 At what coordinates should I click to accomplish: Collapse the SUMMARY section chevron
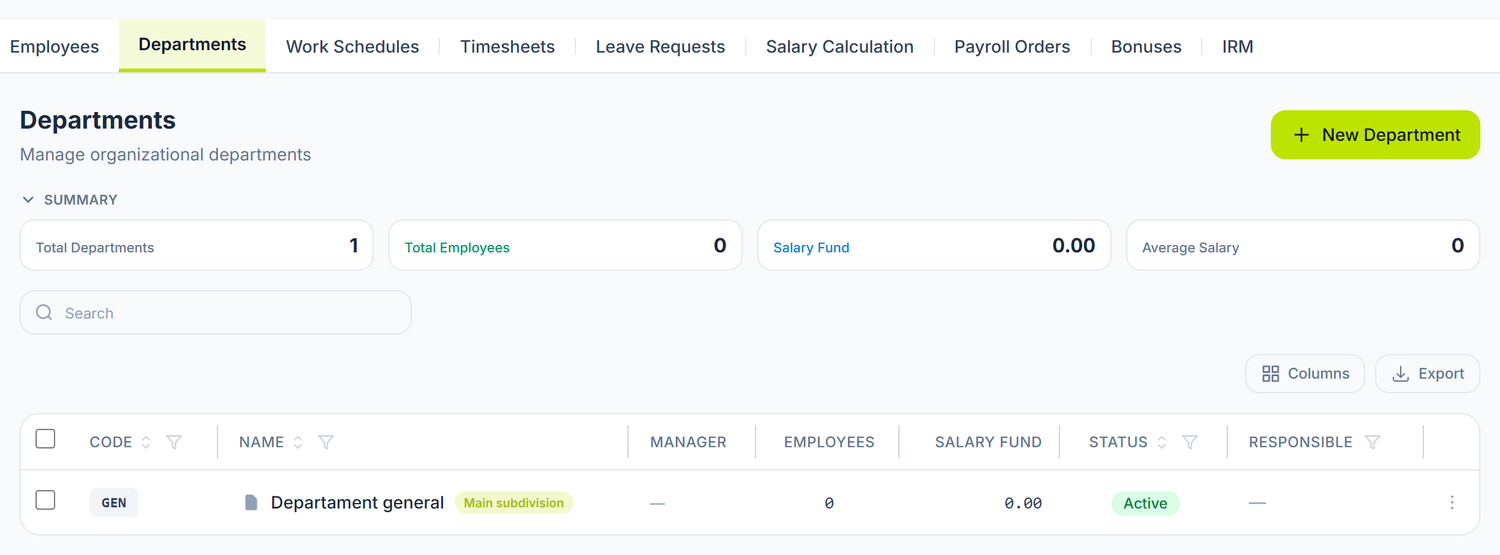28,200
